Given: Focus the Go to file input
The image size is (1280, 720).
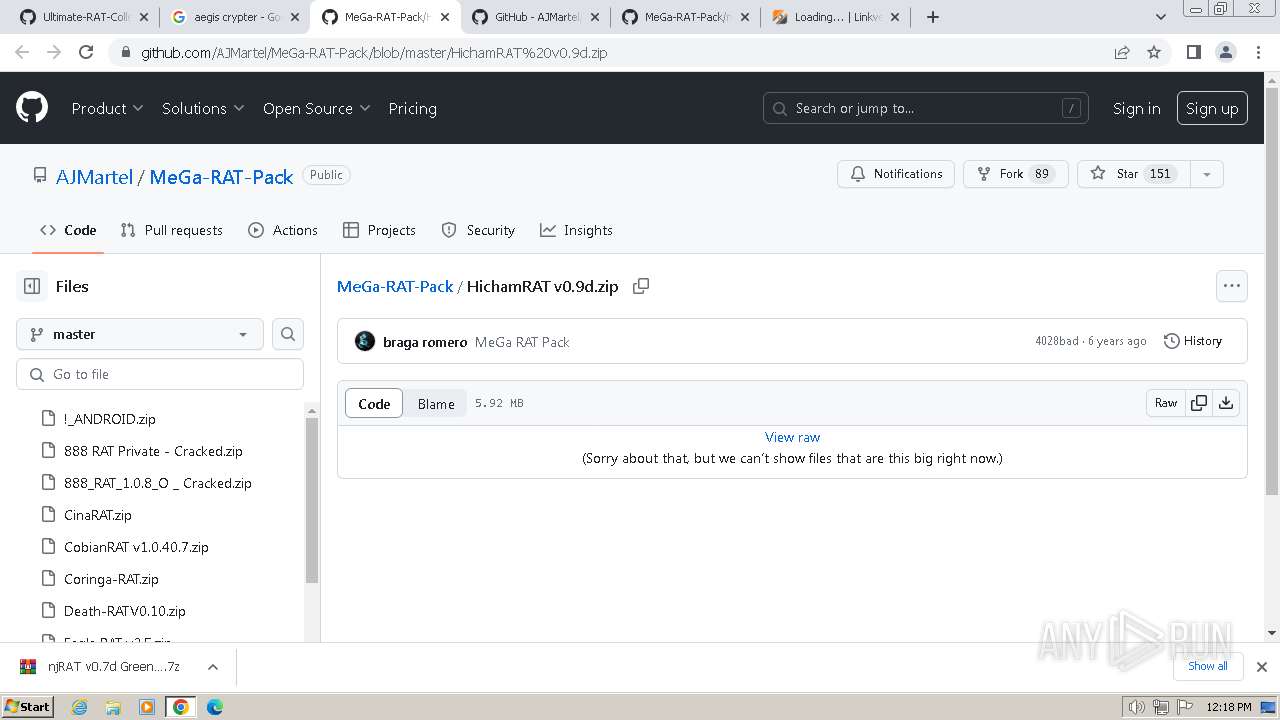Looking at the screenshot, I should 160,374.
